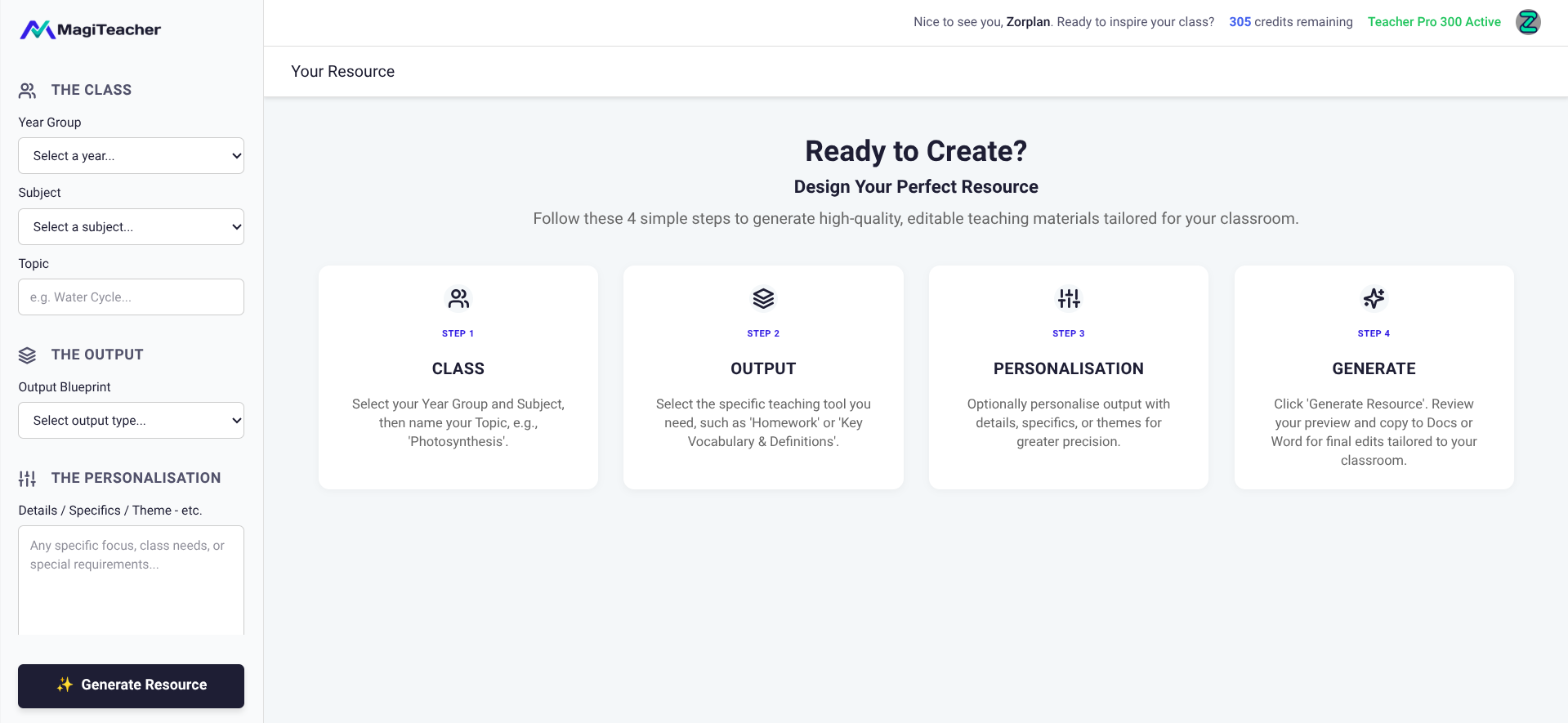Click 'THE OUTPUT' section heading
Image resolution: width=1568 pixels, height=723 pixels.
pos(97,355)
